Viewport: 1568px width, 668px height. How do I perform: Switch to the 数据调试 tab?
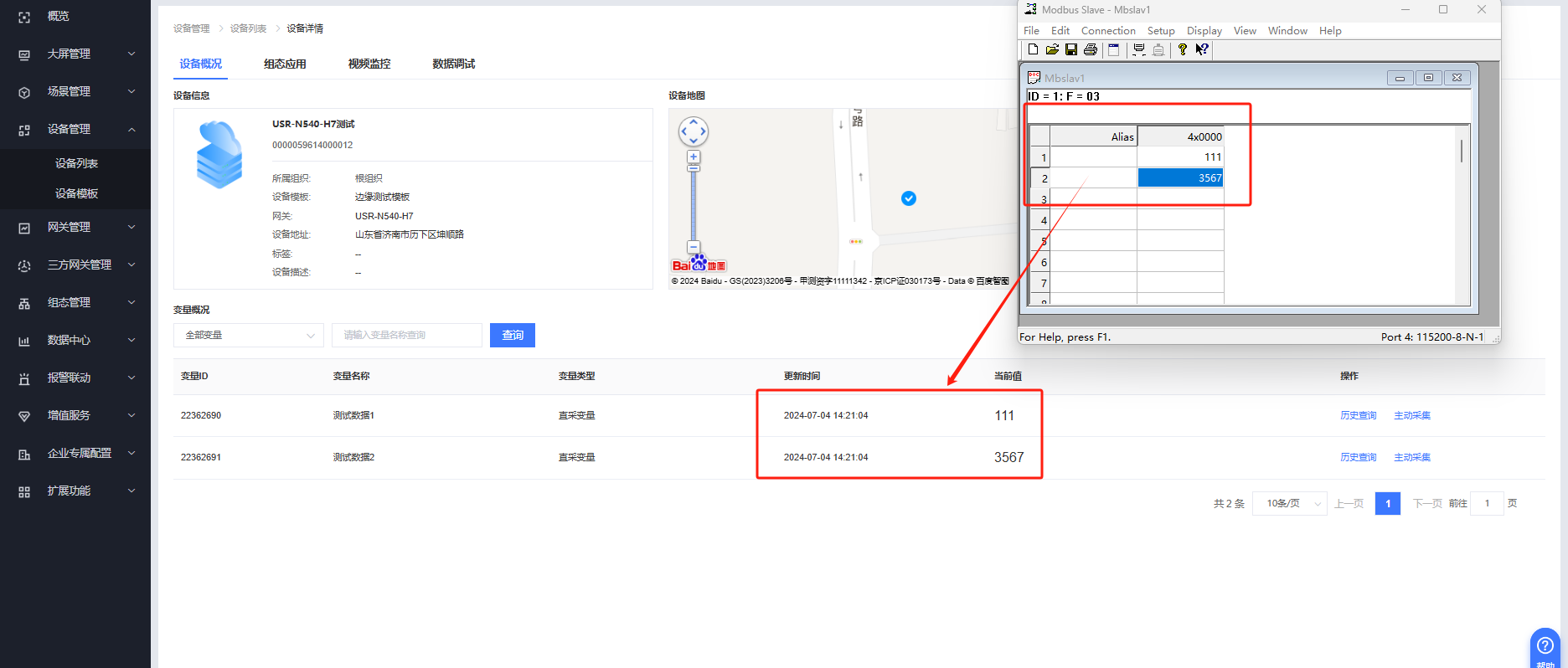[x=453, y=64]
